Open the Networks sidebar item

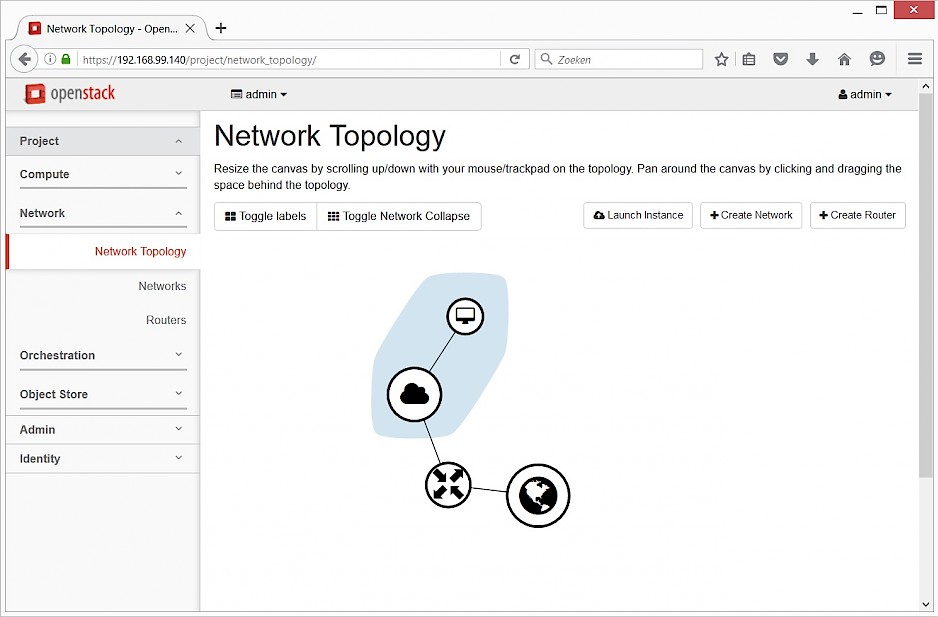(x=162, y=286)
